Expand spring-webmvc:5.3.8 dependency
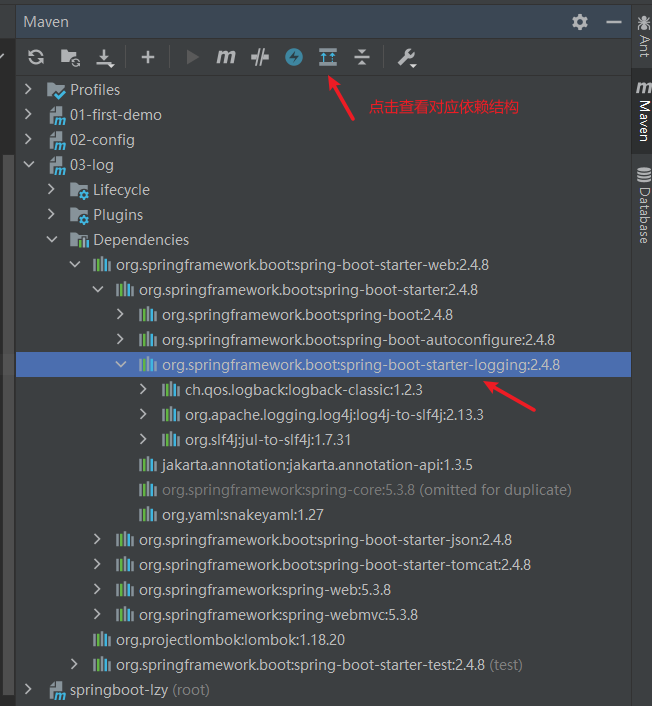Image resolution: width=652 pixels, height=706 pixels. pyautogui.click(x=97, y=614)
